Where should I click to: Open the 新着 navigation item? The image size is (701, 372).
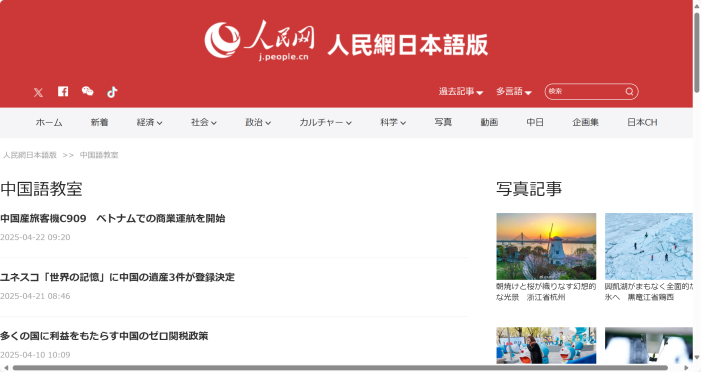tap(99, 123)
